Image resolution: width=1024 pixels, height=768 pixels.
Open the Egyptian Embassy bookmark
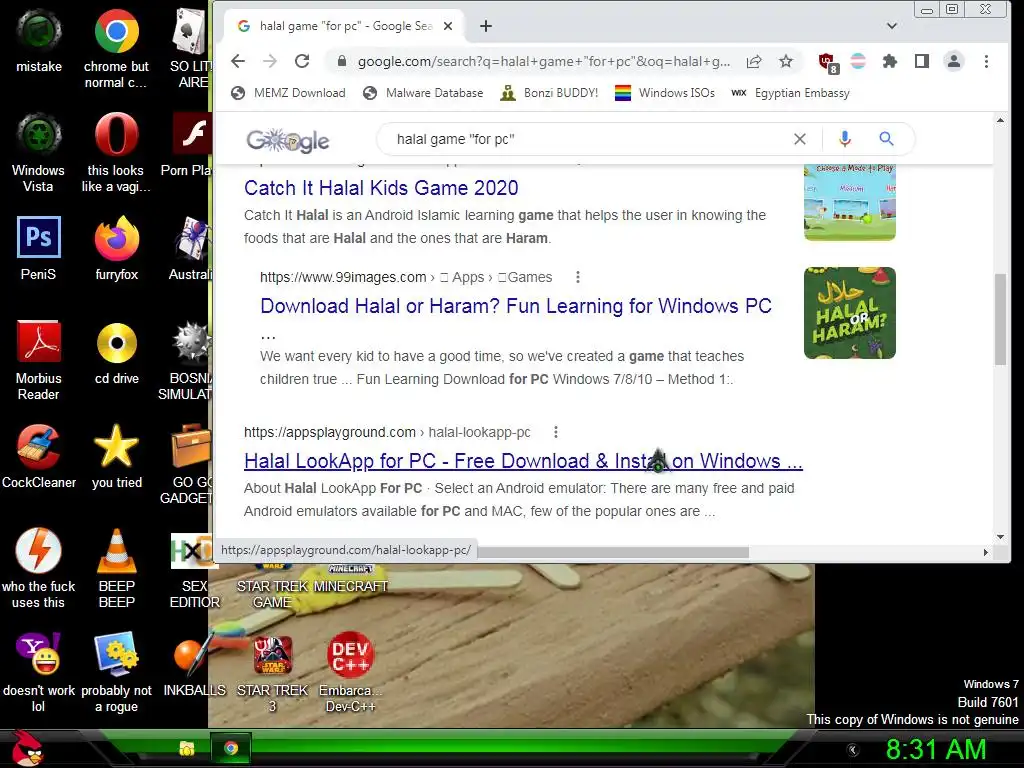(x=790, y=93)
